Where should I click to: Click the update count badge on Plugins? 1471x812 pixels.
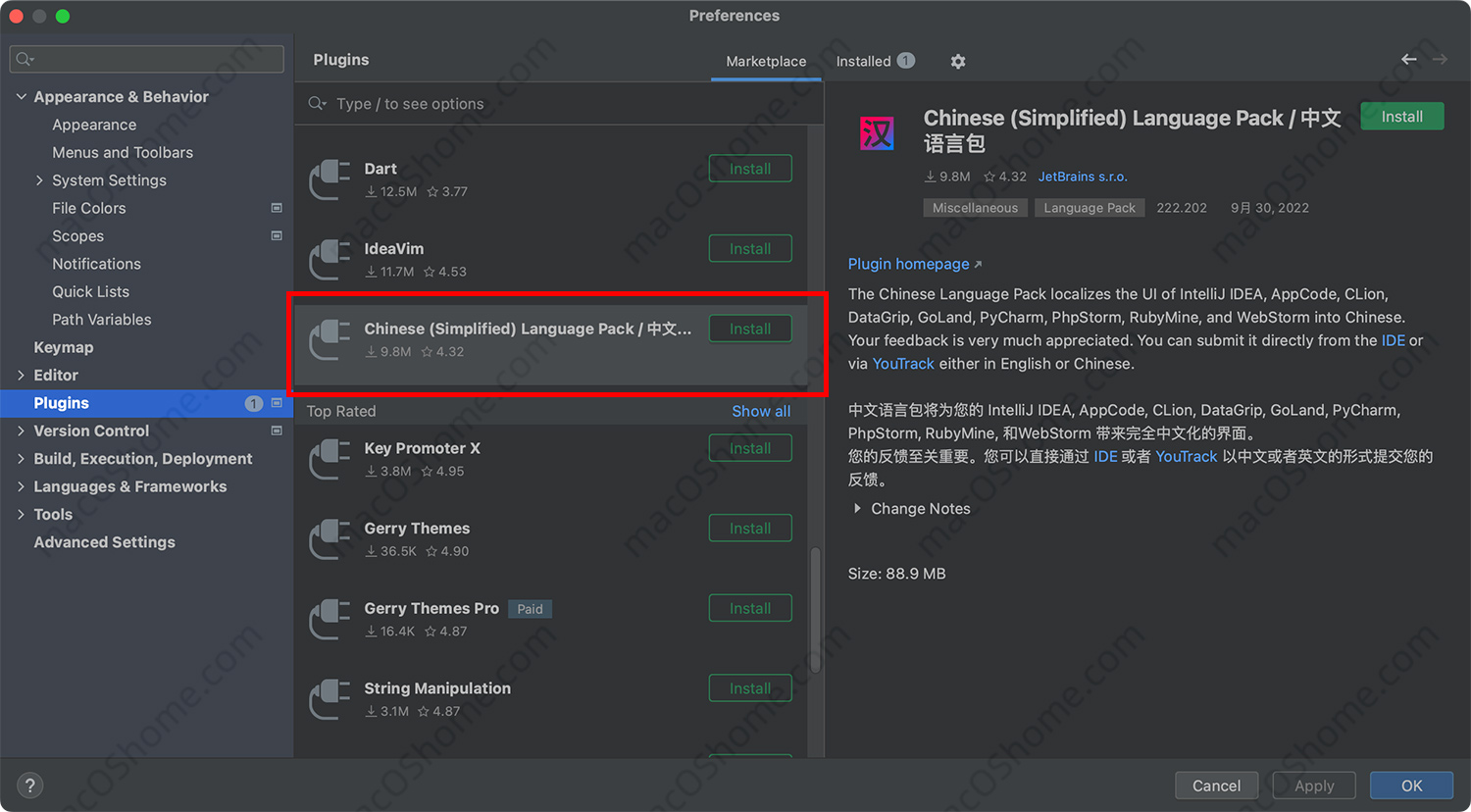point(254,403)
